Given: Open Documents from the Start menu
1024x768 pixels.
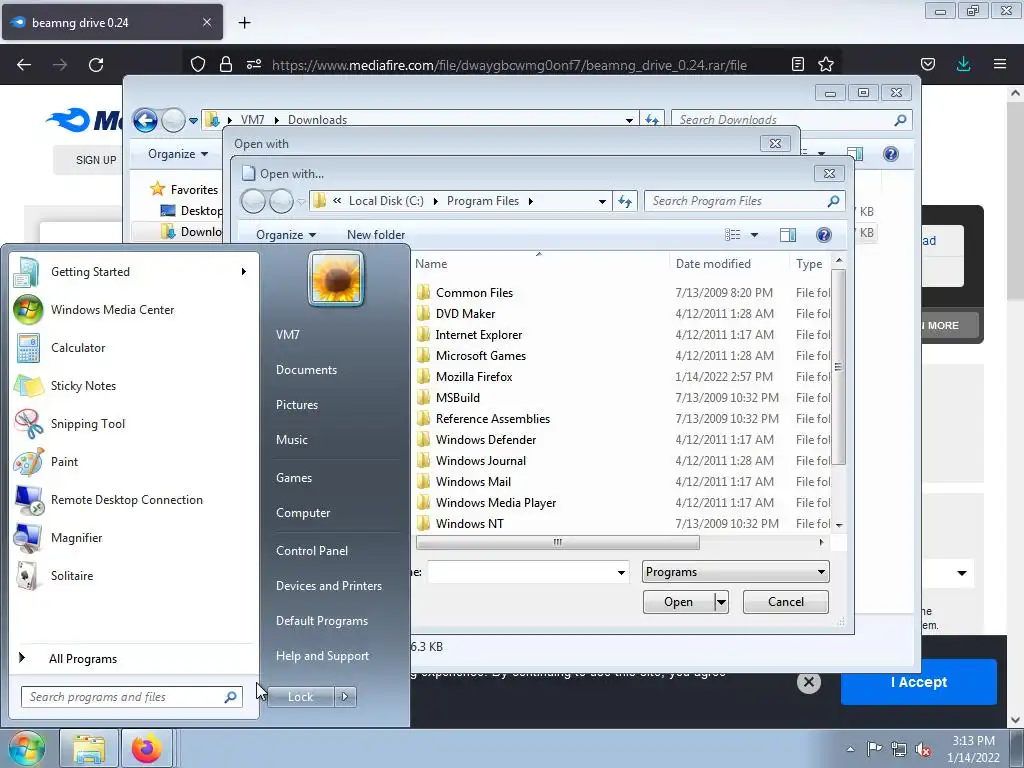Looking at the screenshot, I should click(306, 370).
